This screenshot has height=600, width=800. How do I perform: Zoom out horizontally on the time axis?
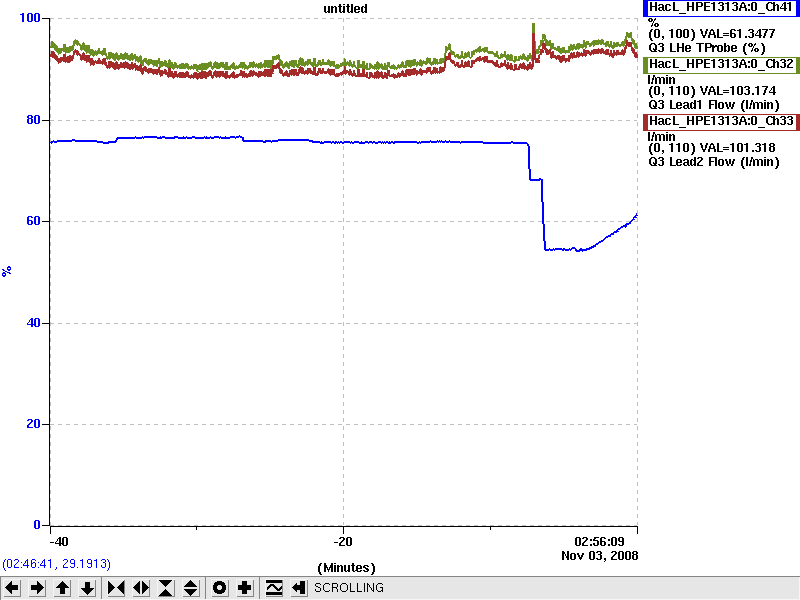click(141, 588)
